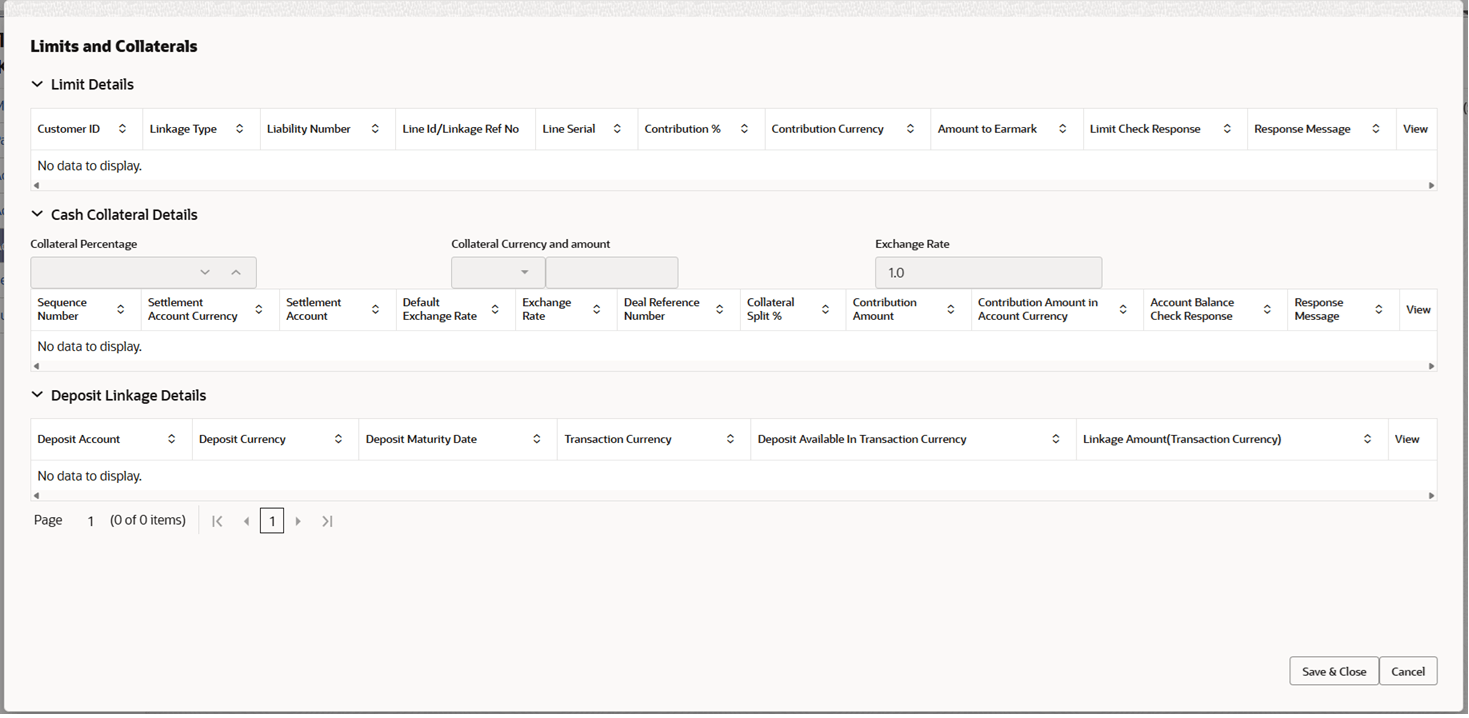The height and width of the screenshot is (718, 1469).
Task: Click the Collateral amount field
Action: (612, 272)
